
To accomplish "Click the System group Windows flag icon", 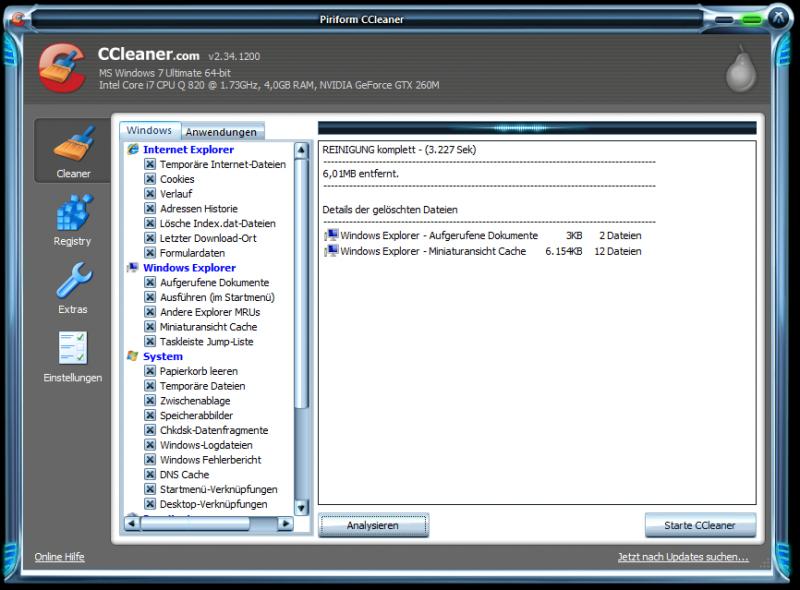I will point(133,356).
